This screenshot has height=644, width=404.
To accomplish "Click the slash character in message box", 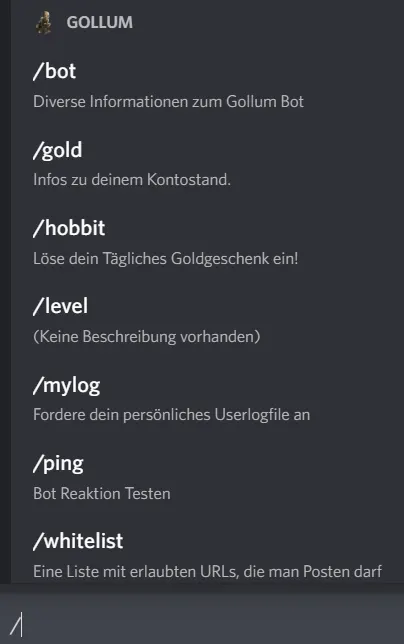I will (x=16, y=626).
